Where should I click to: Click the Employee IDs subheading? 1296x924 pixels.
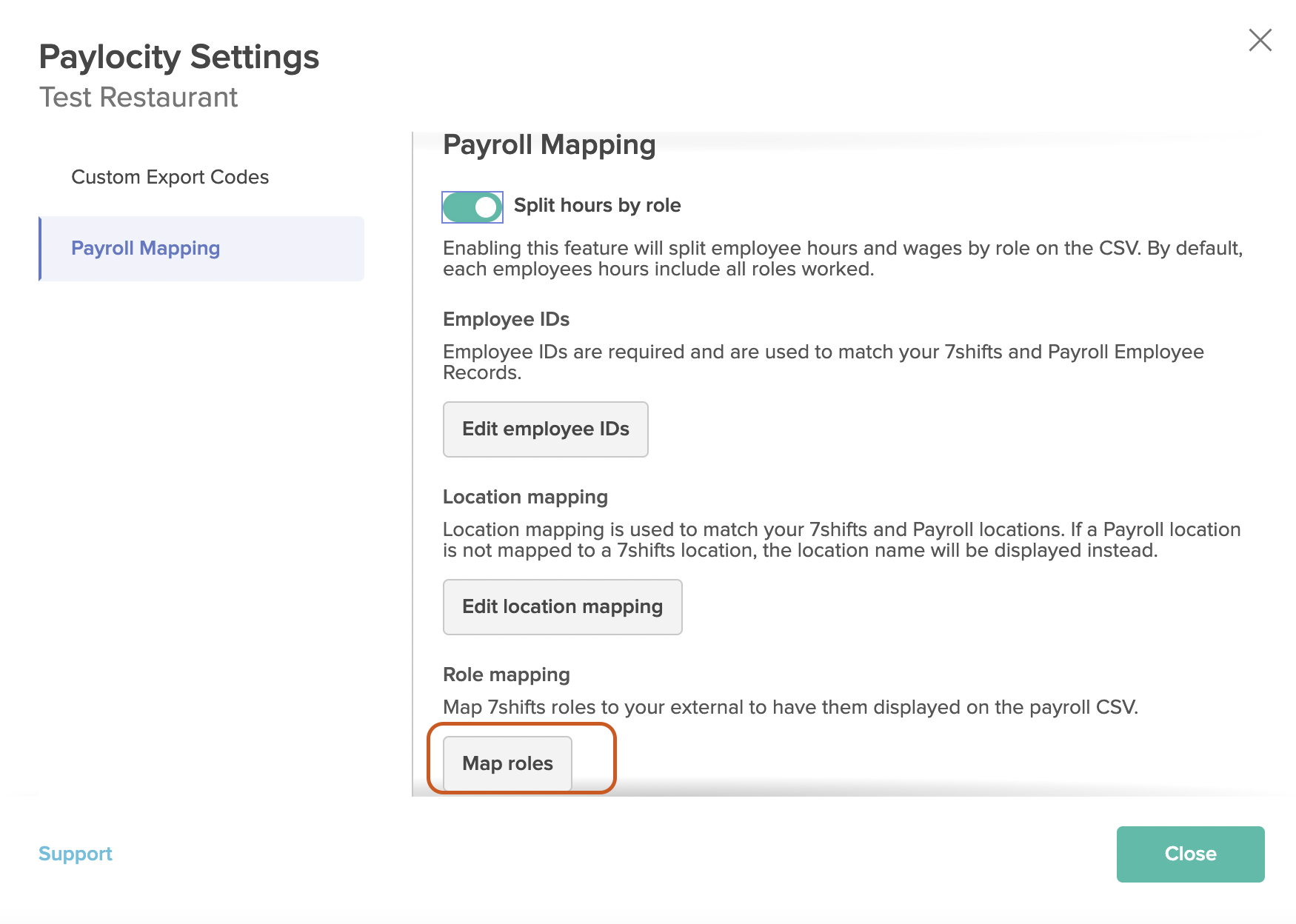click(506, 319)
